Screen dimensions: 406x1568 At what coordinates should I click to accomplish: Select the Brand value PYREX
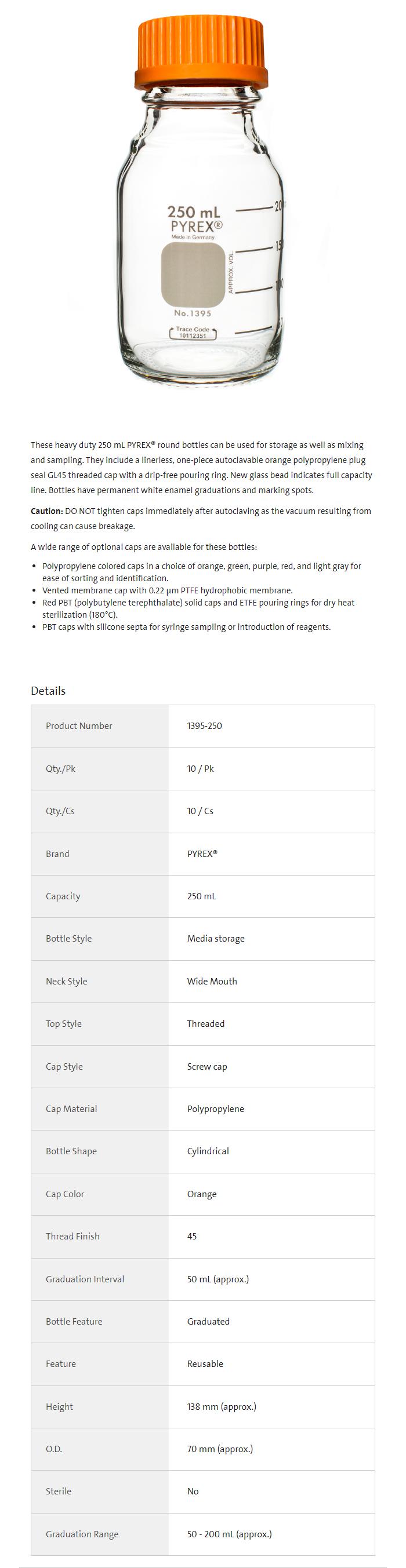coord(202,854)
